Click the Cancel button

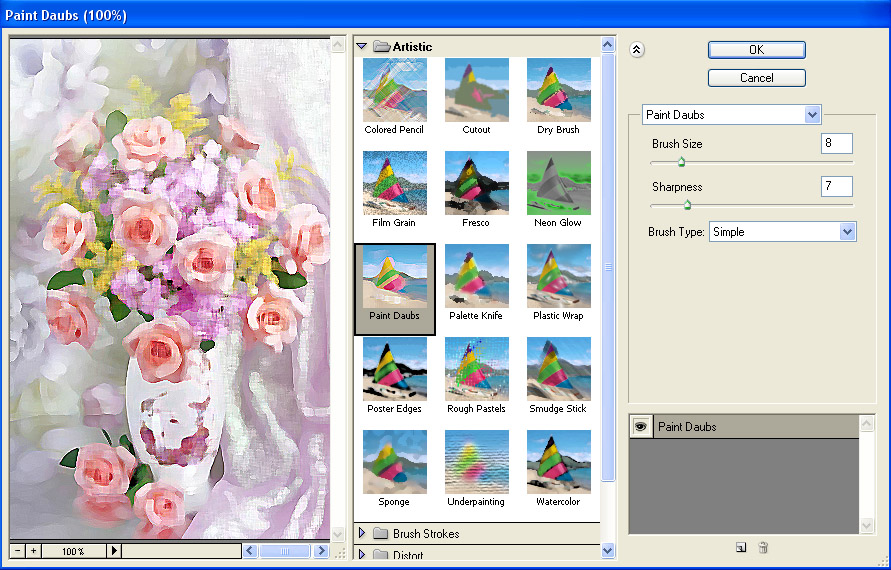click(x=756, y=78)
